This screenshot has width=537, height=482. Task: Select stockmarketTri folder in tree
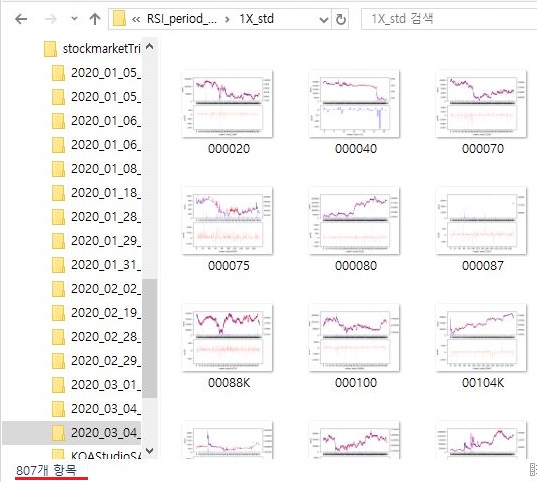pyautogui.click(x=102, y=49)
